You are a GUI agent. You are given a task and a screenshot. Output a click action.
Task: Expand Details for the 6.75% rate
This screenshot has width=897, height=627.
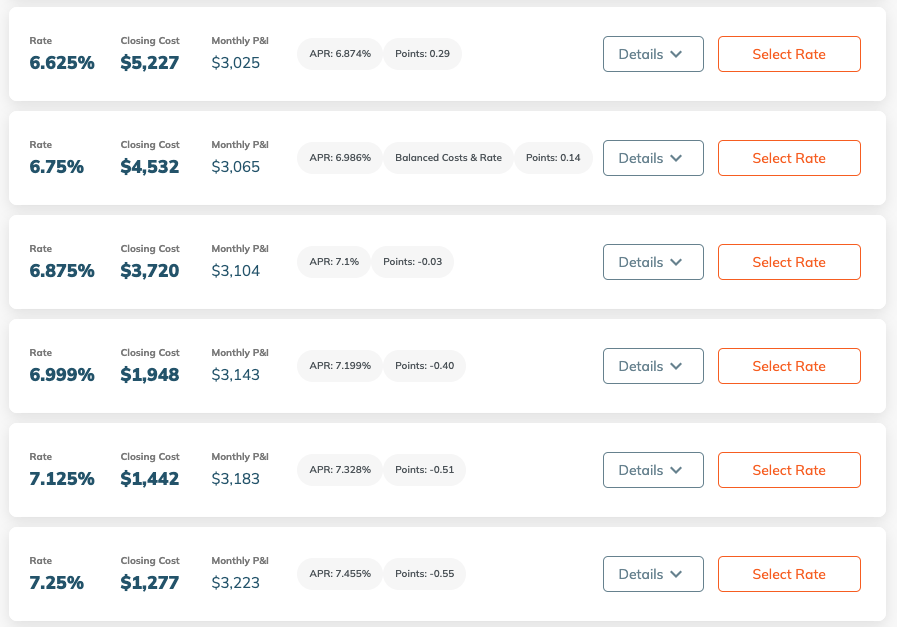coord(653,158)
